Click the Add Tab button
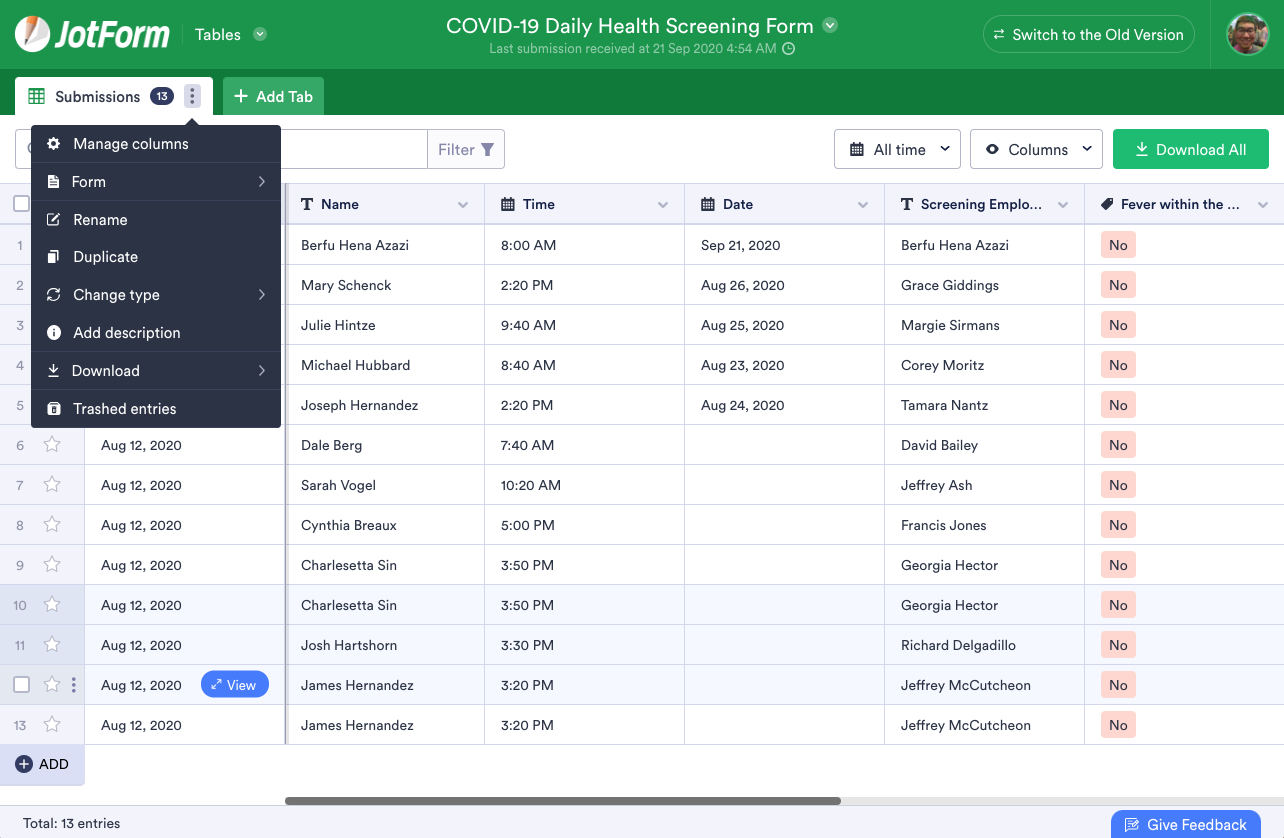Screen dimensions: 1284x838 (273, 96)
